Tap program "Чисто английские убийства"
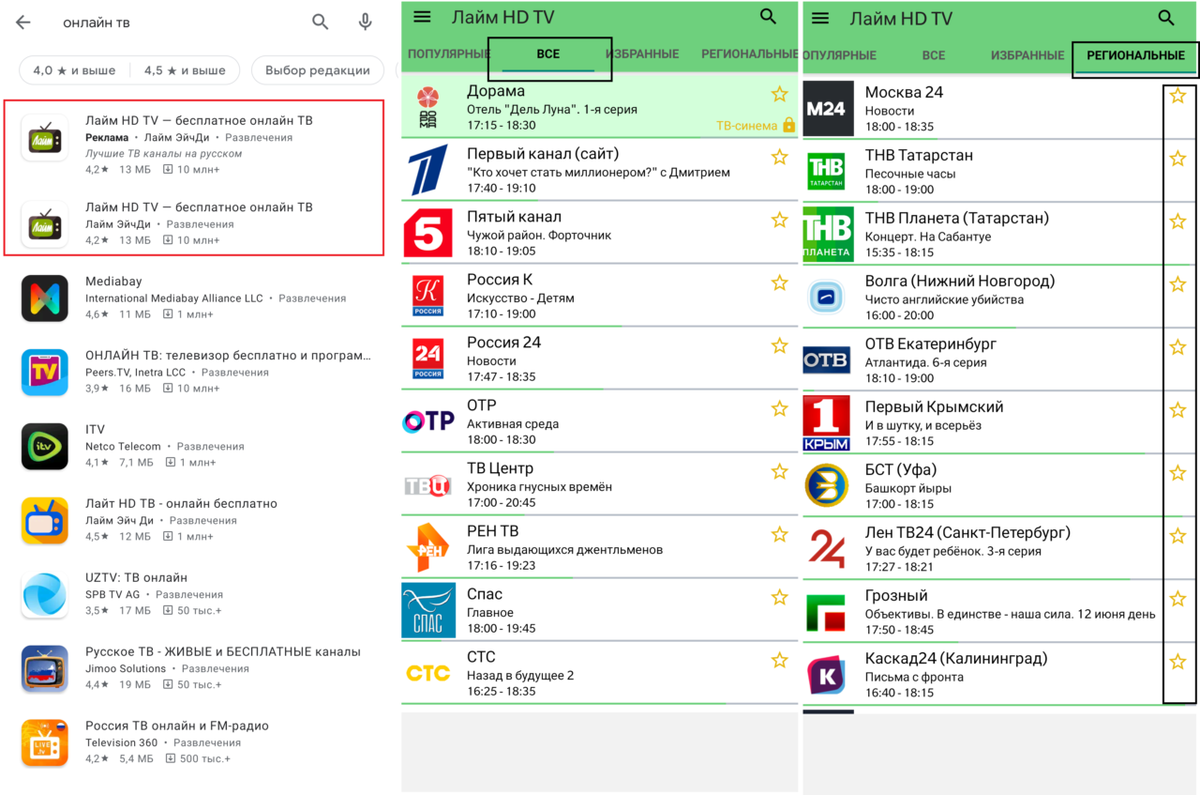The height and width of the screenshot is (795, 1200). [944, 300]
